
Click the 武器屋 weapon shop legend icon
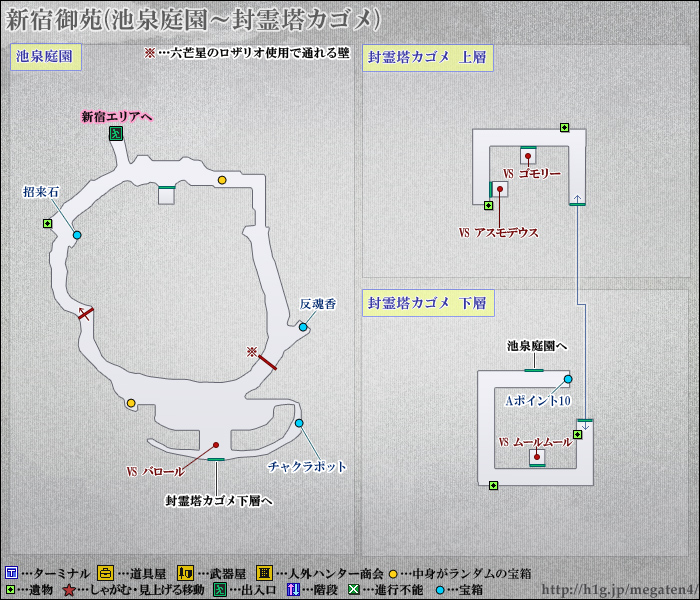[x=185, y=573]
